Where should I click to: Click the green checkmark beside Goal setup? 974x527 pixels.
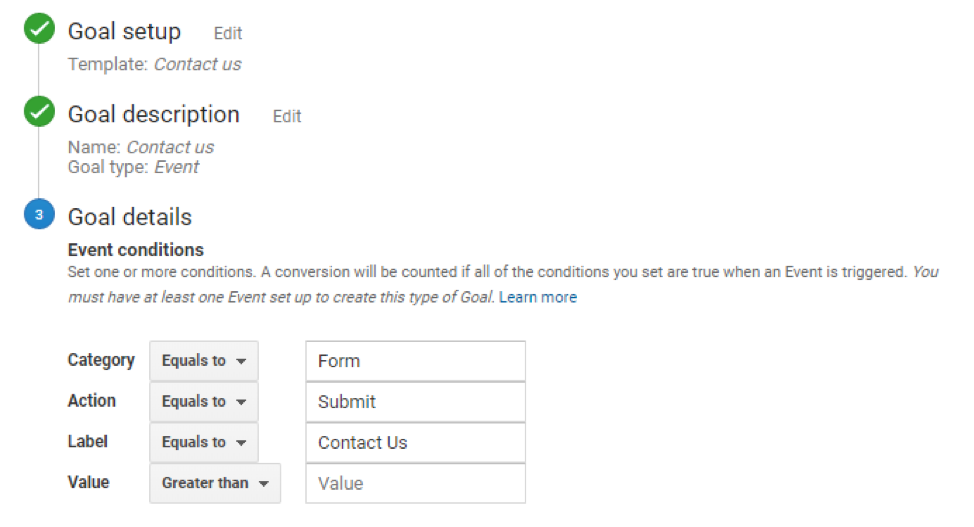click(x=39, y=29)
